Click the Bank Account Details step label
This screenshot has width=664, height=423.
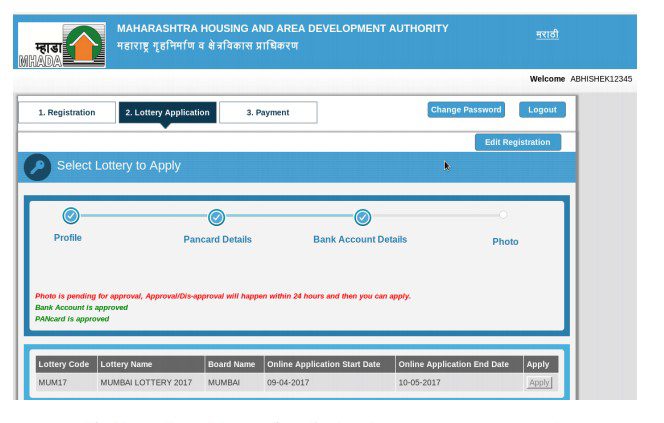pos(360,240)
